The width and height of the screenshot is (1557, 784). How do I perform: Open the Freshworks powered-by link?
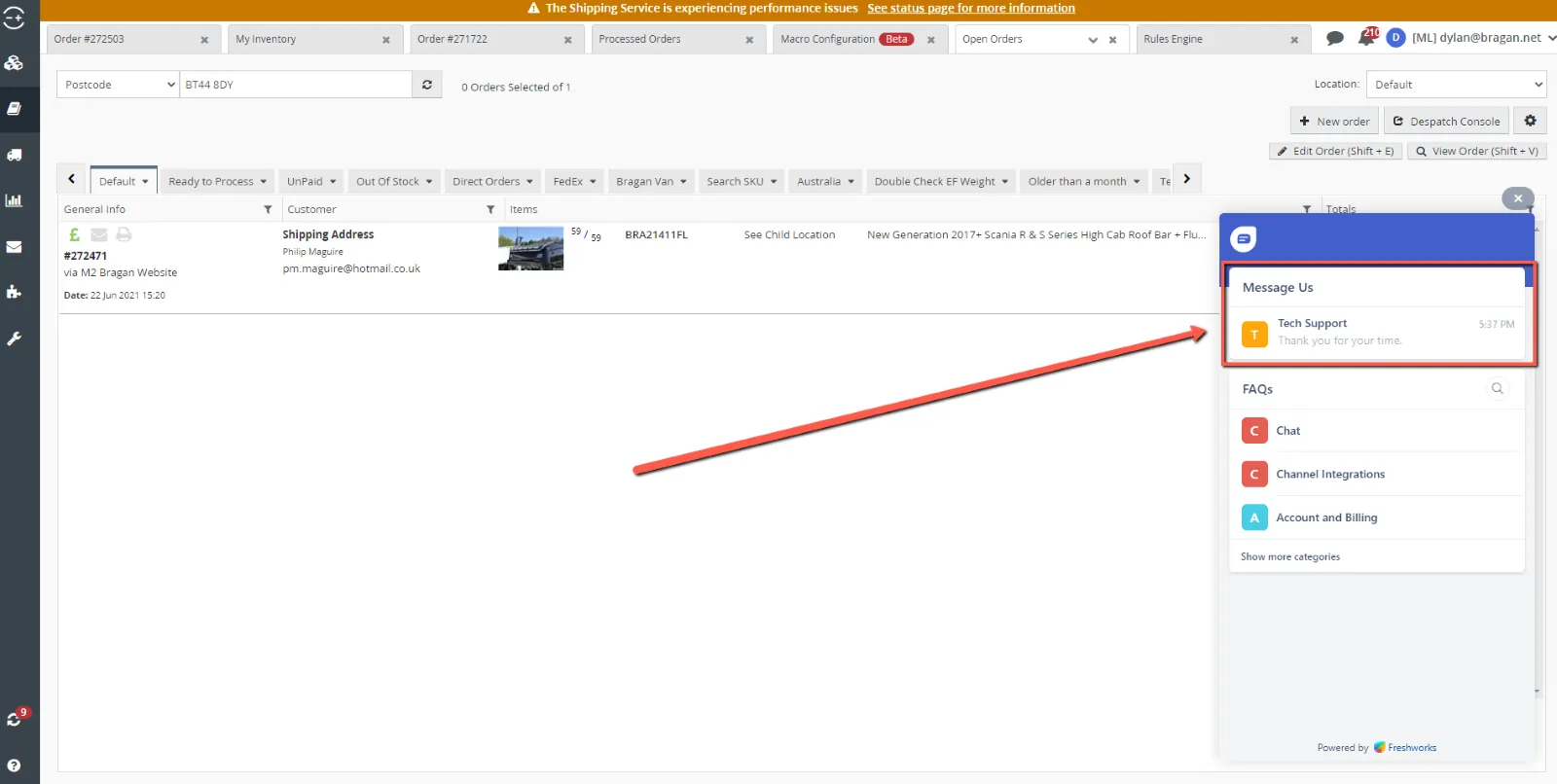pos(1412,747)
